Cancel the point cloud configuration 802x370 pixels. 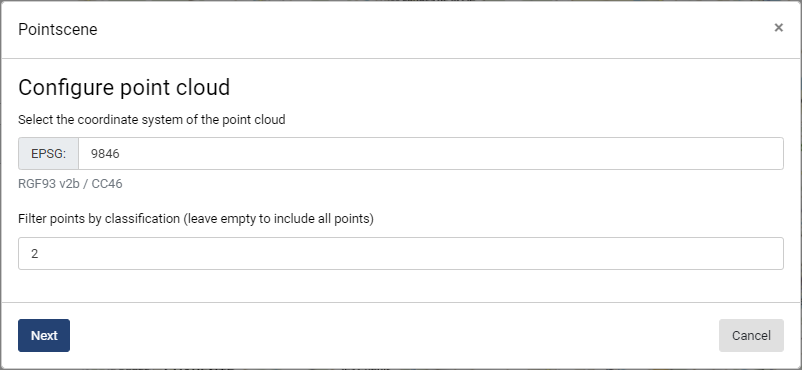[751, 336]
